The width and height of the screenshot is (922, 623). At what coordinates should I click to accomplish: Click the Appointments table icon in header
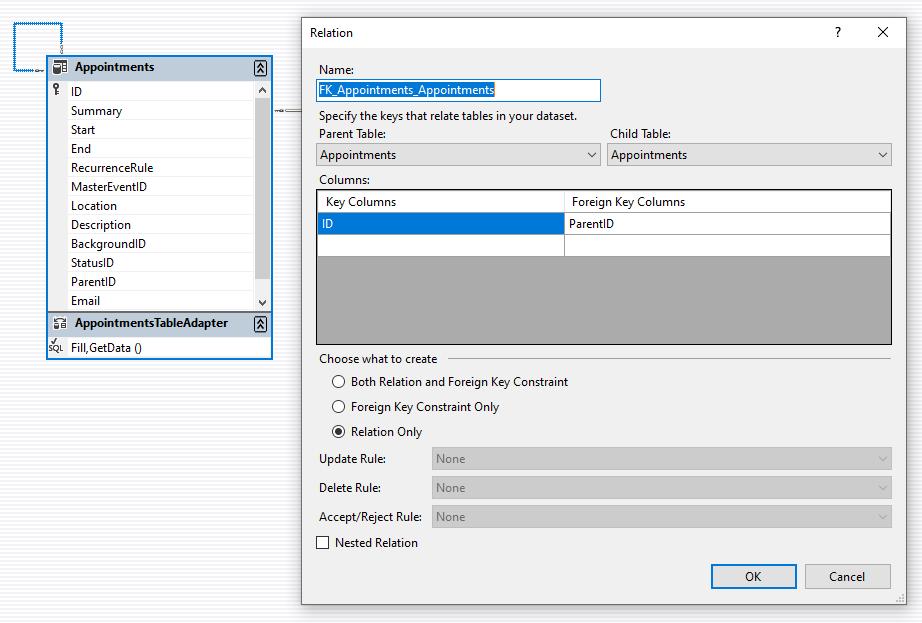click(x=60, y=68)
